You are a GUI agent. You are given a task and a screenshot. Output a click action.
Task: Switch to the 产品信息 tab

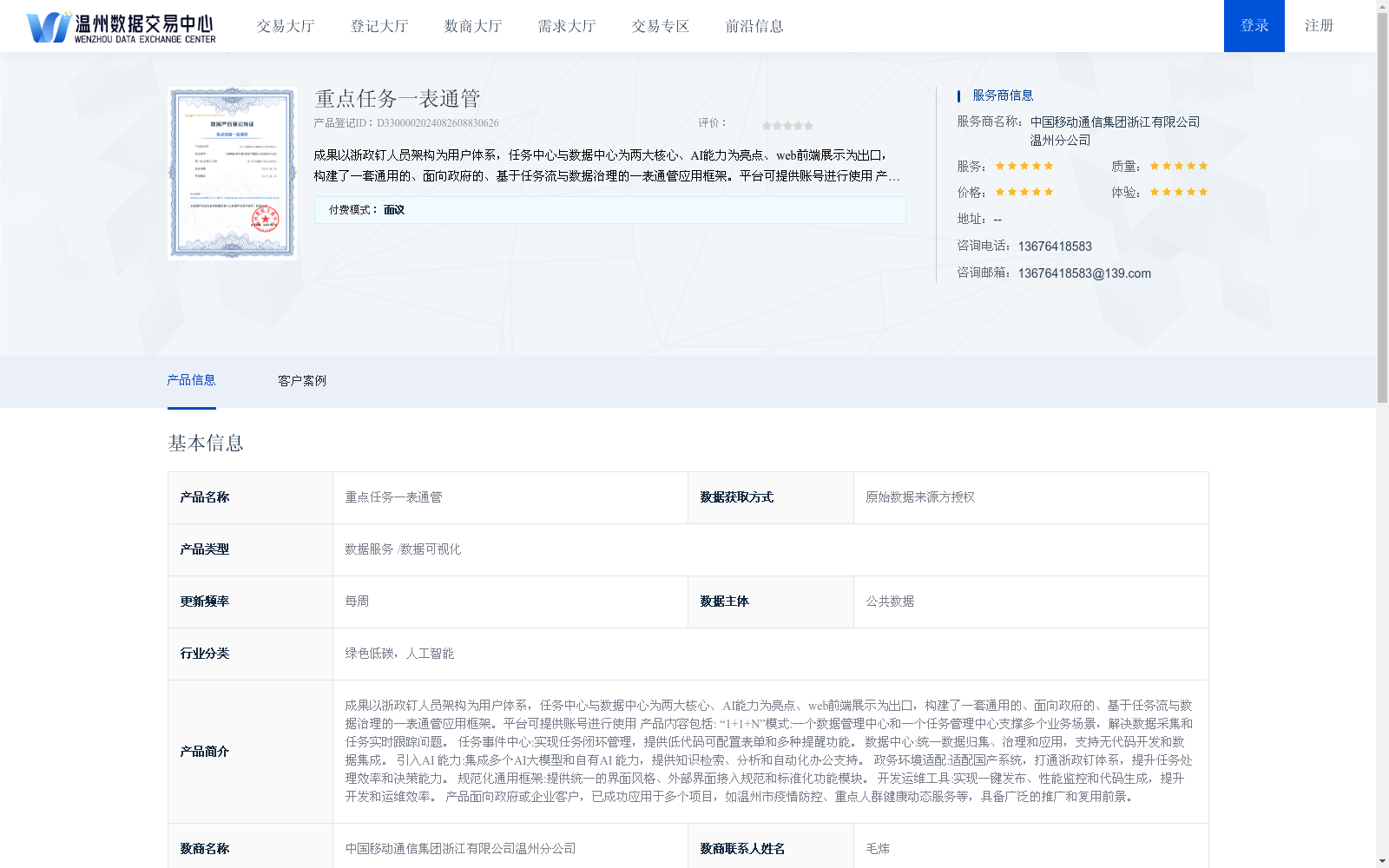pyautogui.click(x=191, y=380)
